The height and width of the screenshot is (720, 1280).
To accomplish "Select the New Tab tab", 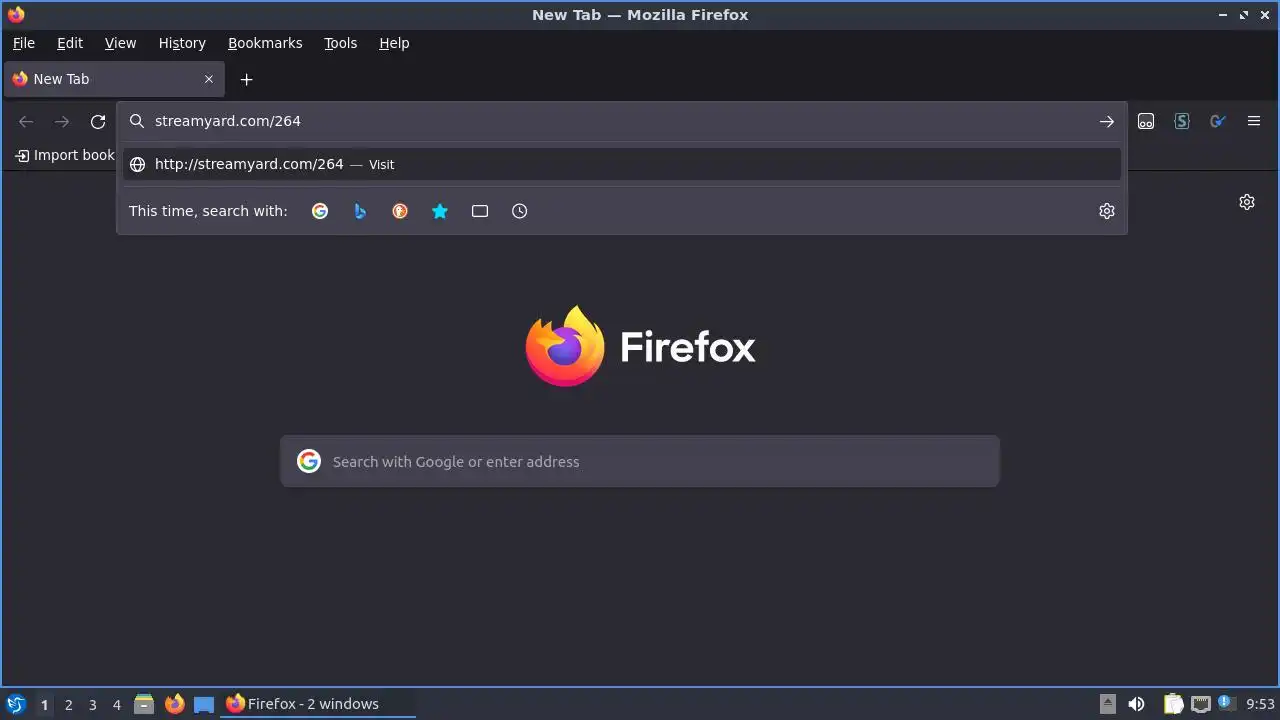I will (114, 79).
